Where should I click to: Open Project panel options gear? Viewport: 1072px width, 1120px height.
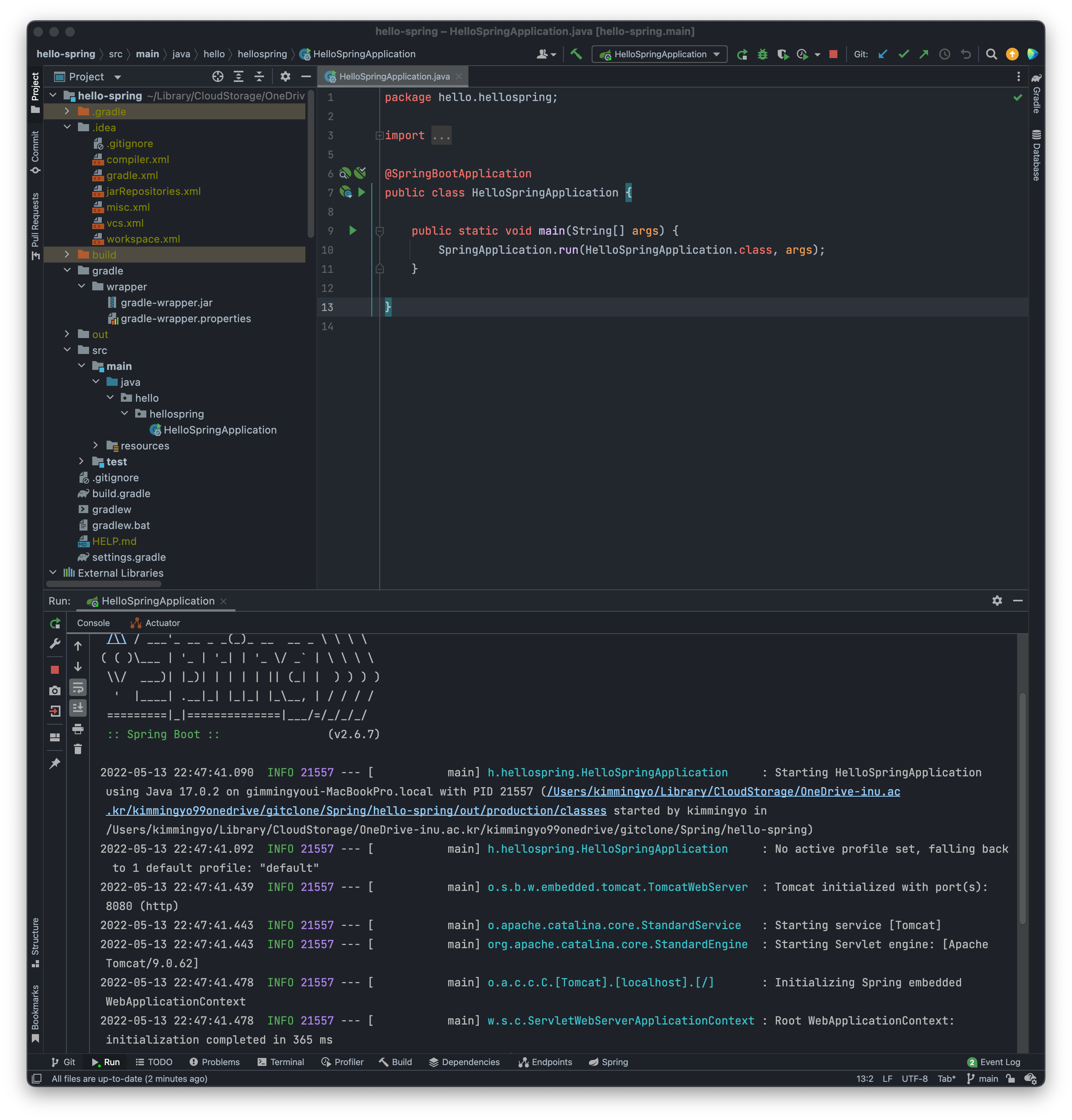coord(285,77)
